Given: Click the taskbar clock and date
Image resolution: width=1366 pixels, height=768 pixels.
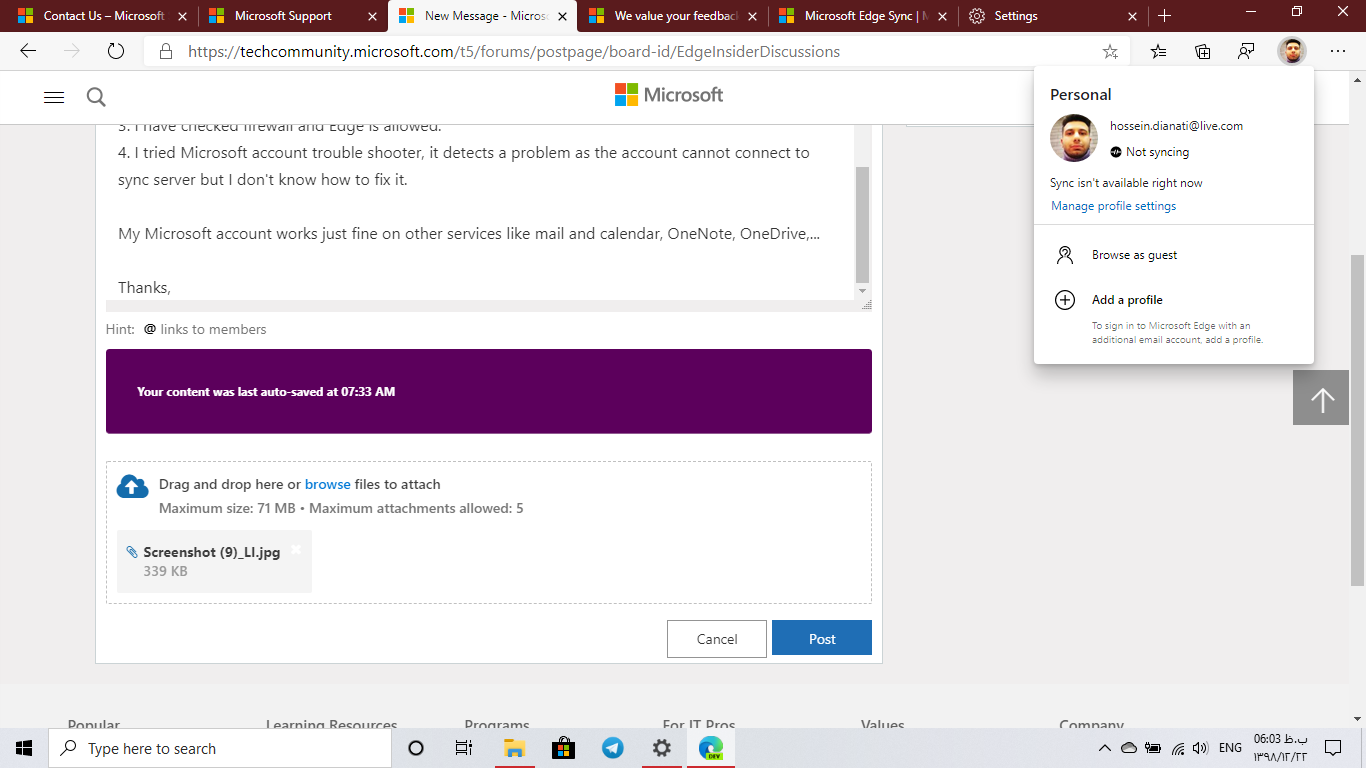Looking at the screenshot, I should 1280,748.
